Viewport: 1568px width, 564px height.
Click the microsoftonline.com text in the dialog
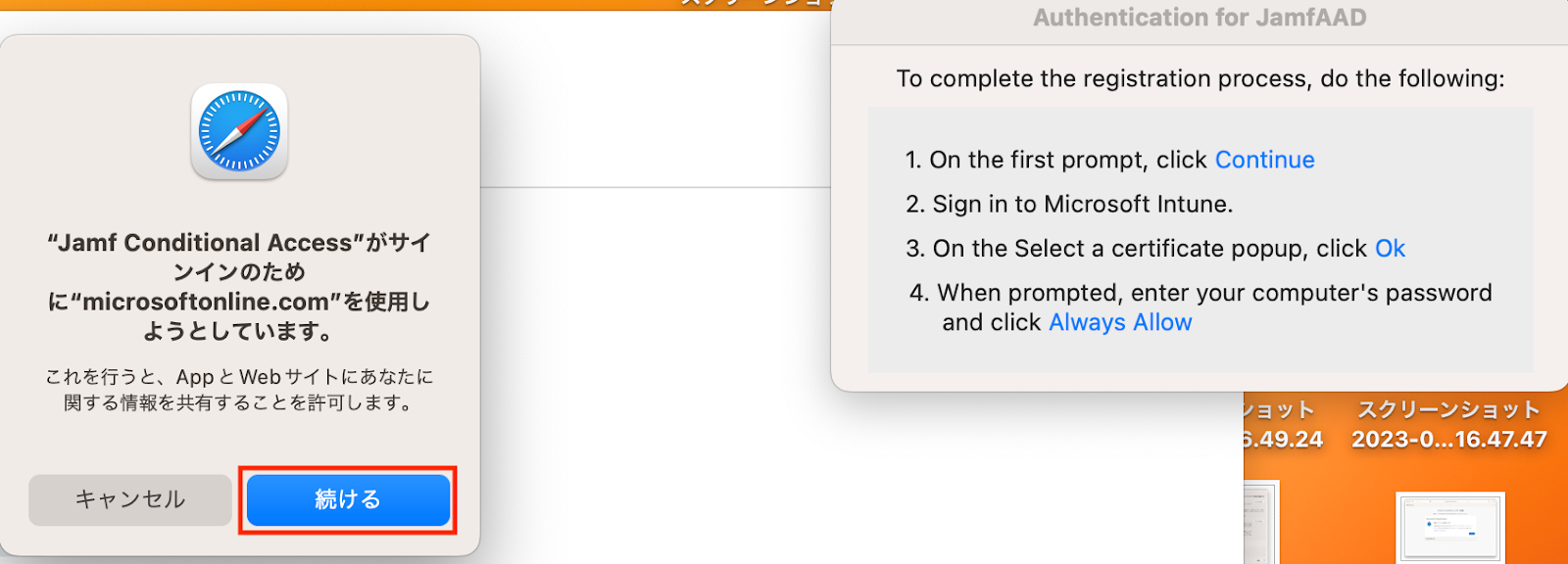[x=206, y=303]
